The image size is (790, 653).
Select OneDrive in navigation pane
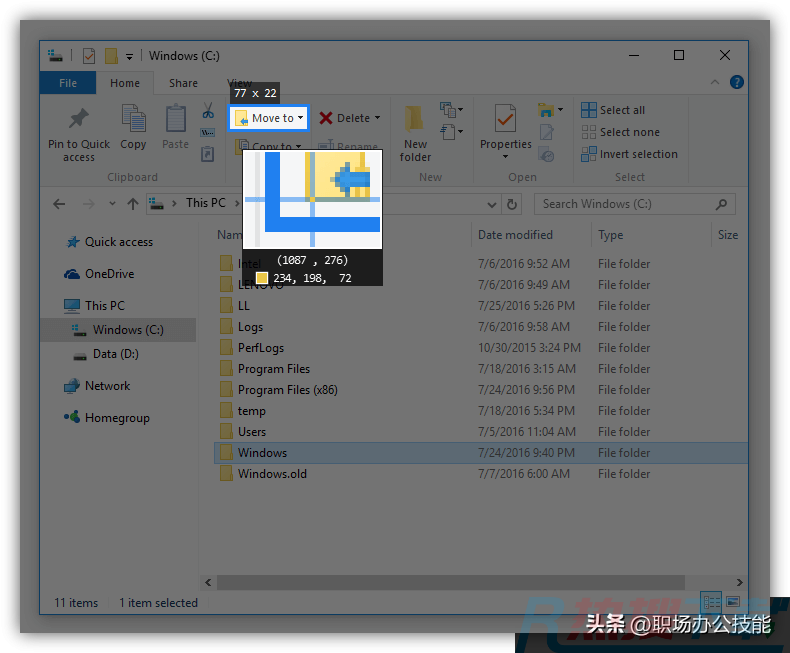pos(99,274)
